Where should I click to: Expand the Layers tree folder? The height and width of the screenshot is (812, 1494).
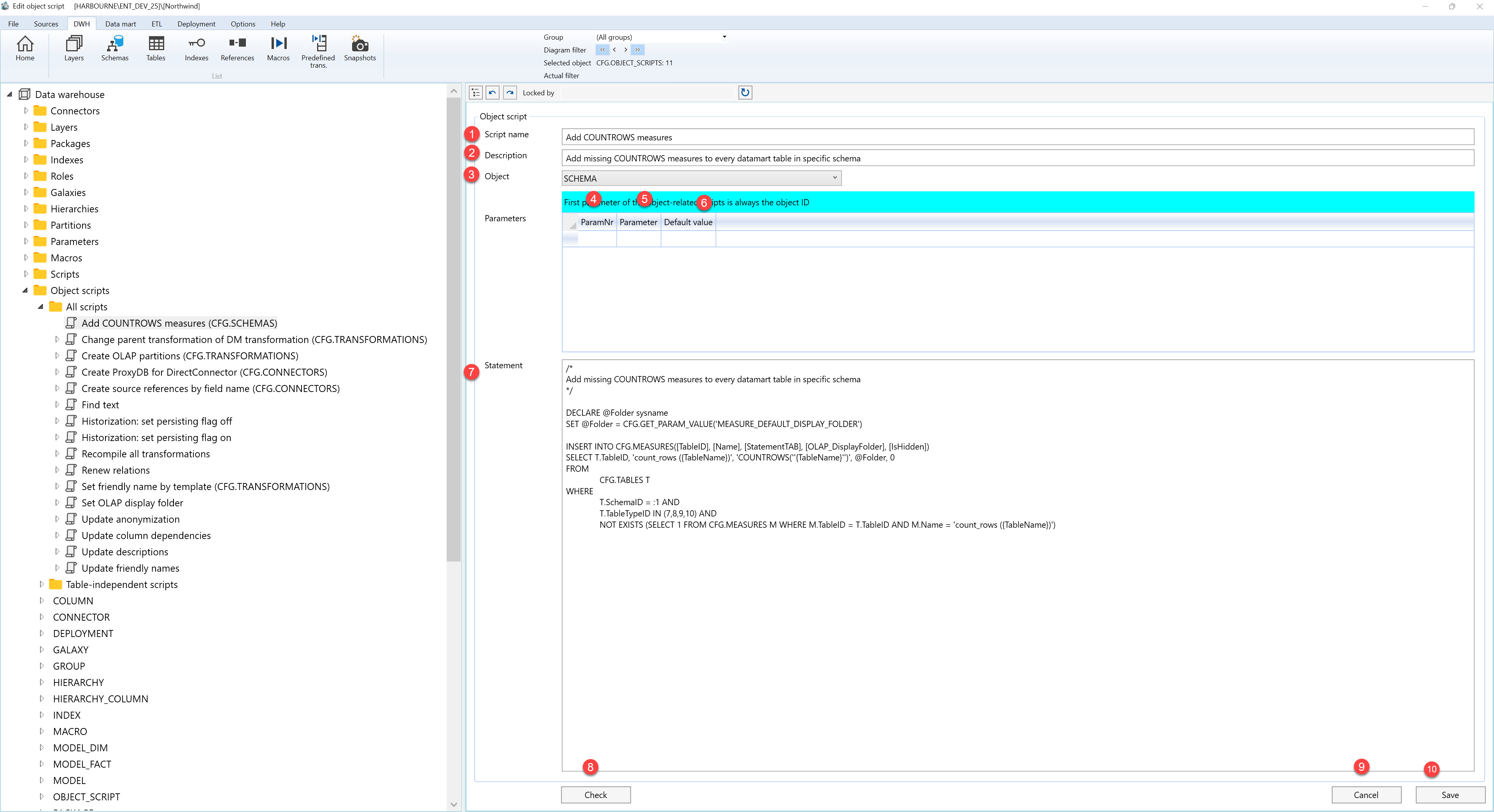[x=26, y=127]
